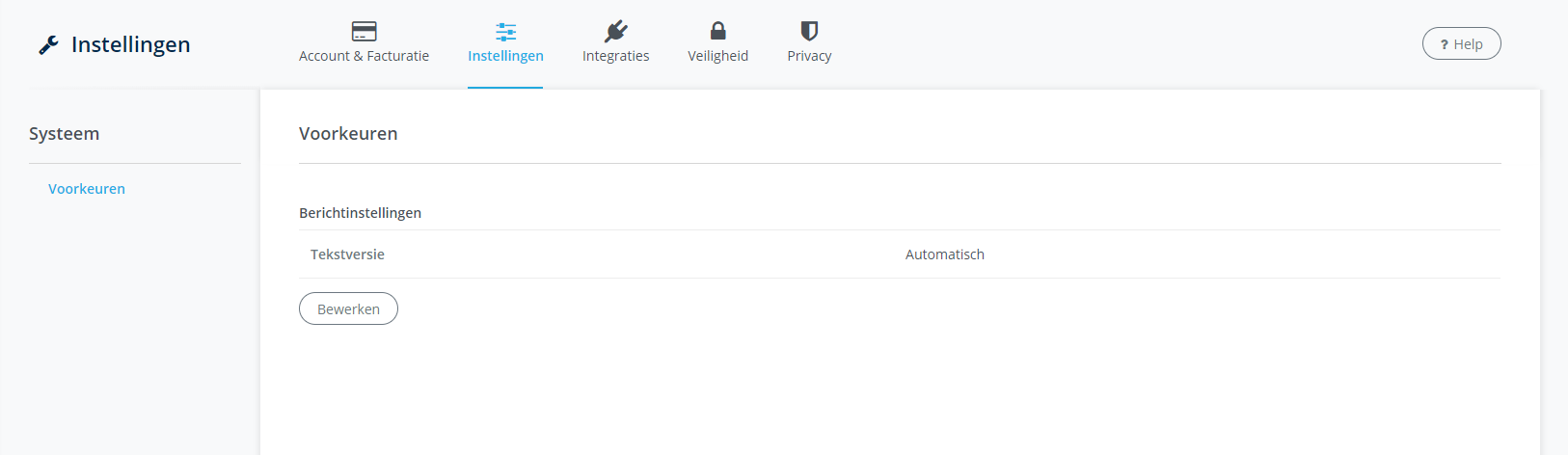The width and height of the screenshot is (1568, 455).
Task: Open the Privacy tab label
Action: point(809,56)
